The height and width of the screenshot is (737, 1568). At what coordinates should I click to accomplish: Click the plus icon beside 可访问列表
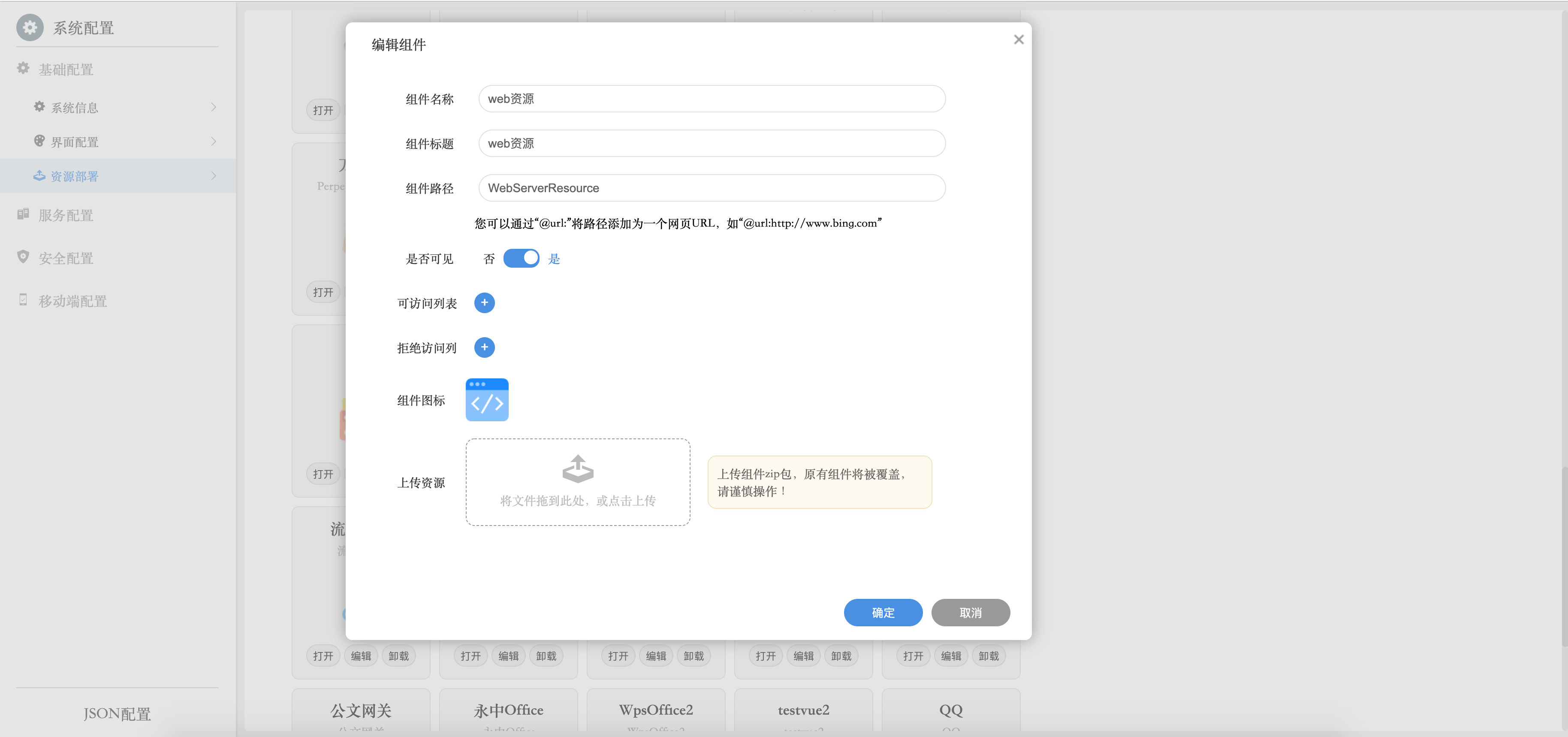484,303
